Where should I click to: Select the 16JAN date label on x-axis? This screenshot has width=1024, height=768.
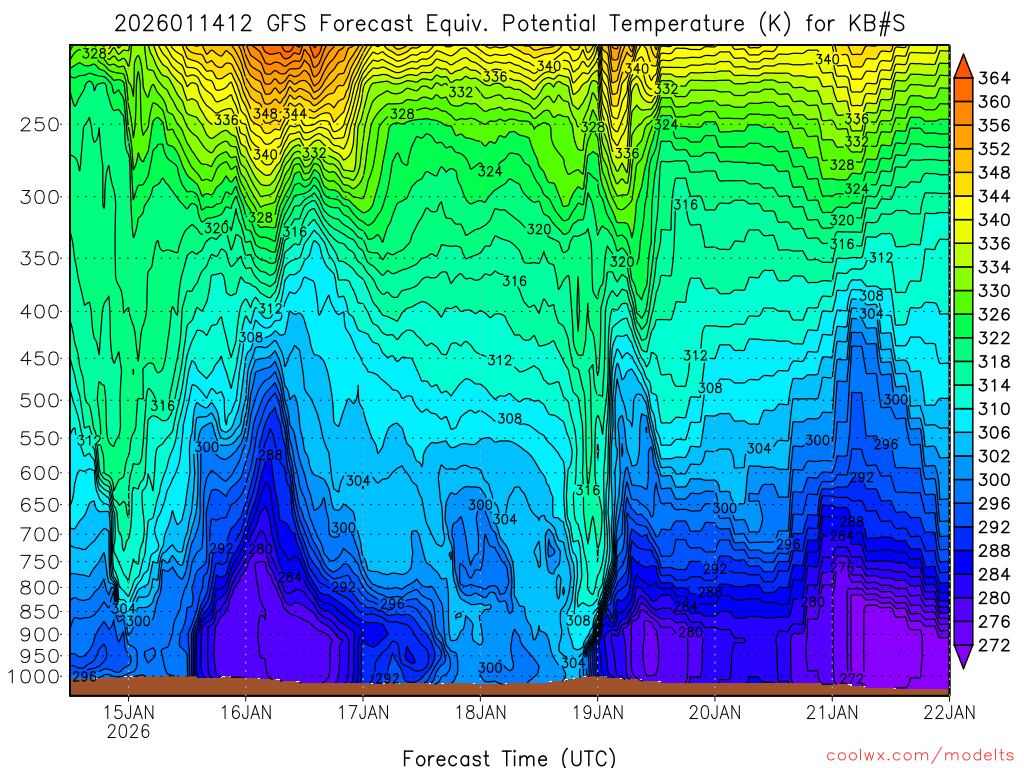tap(246, 712)
